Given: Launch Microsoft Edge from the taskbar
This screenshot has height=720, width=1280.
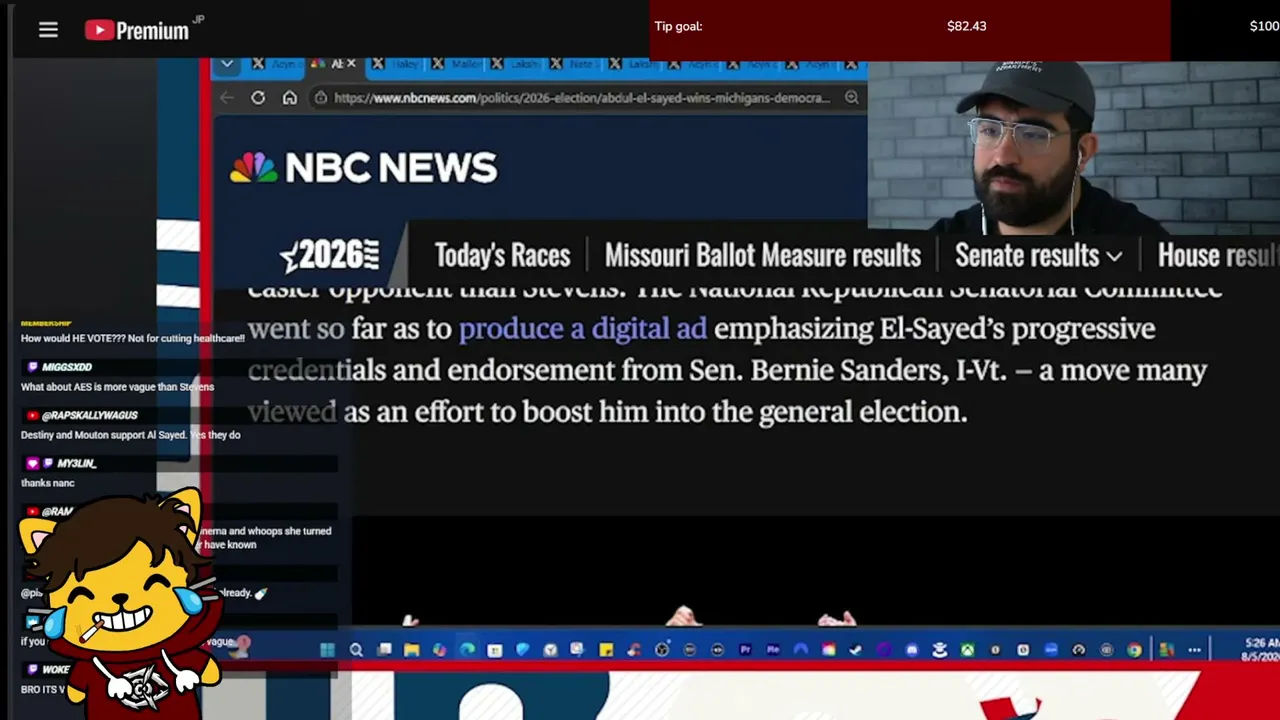Looking at the screenshot, I should [x=467, y=650].
